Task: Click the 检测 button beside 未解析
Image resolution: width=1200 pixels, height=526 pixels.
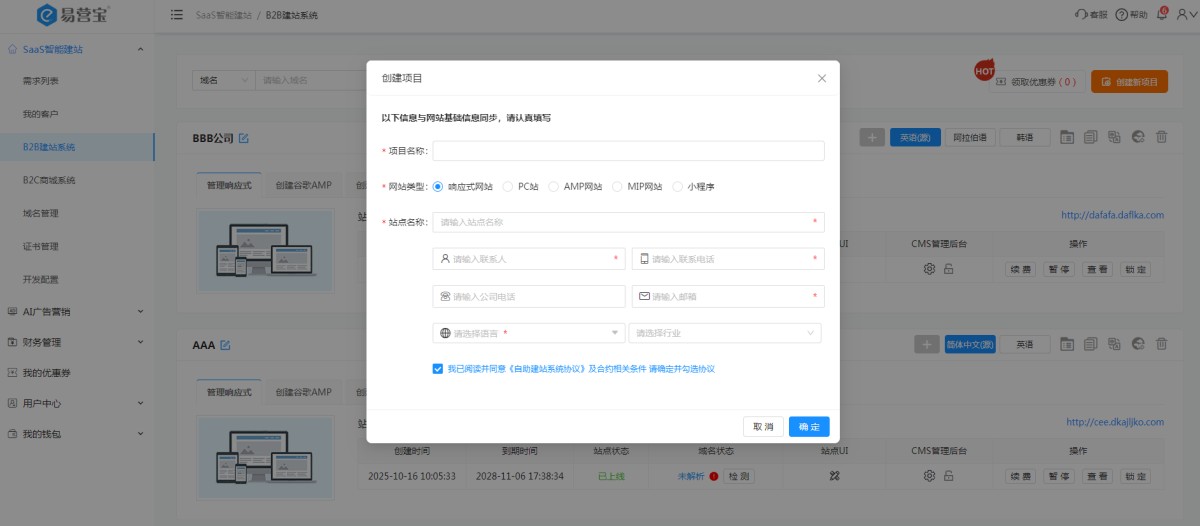Action: coord(738,476)
